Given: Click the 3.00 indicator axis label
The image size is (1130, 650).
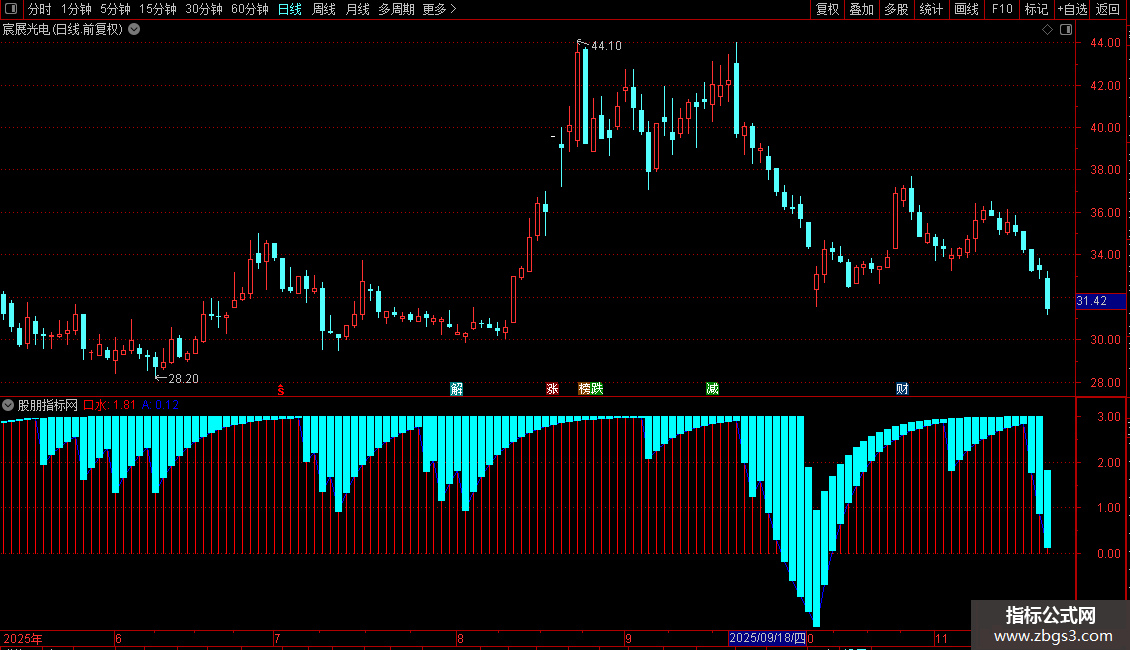Looking at the screenshot, I should coord(1108,417).
